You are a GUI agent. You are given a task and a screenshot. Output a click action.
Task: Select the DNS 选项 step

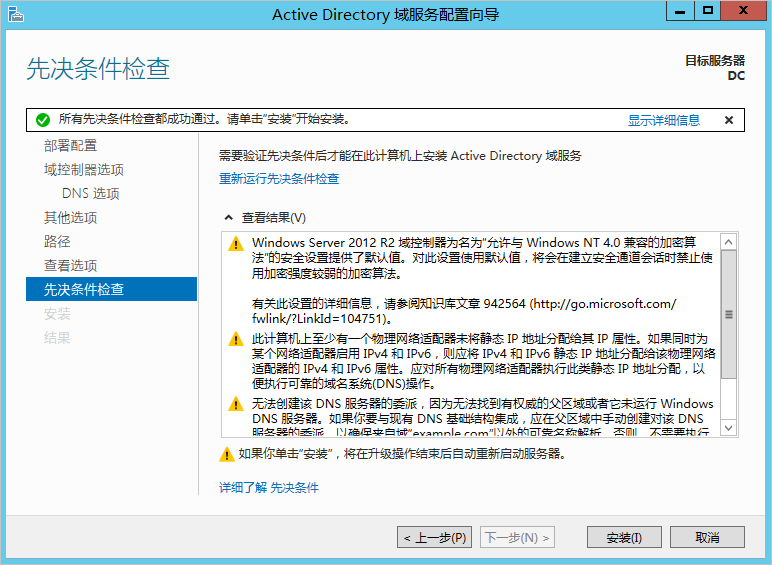pos(91,193)
